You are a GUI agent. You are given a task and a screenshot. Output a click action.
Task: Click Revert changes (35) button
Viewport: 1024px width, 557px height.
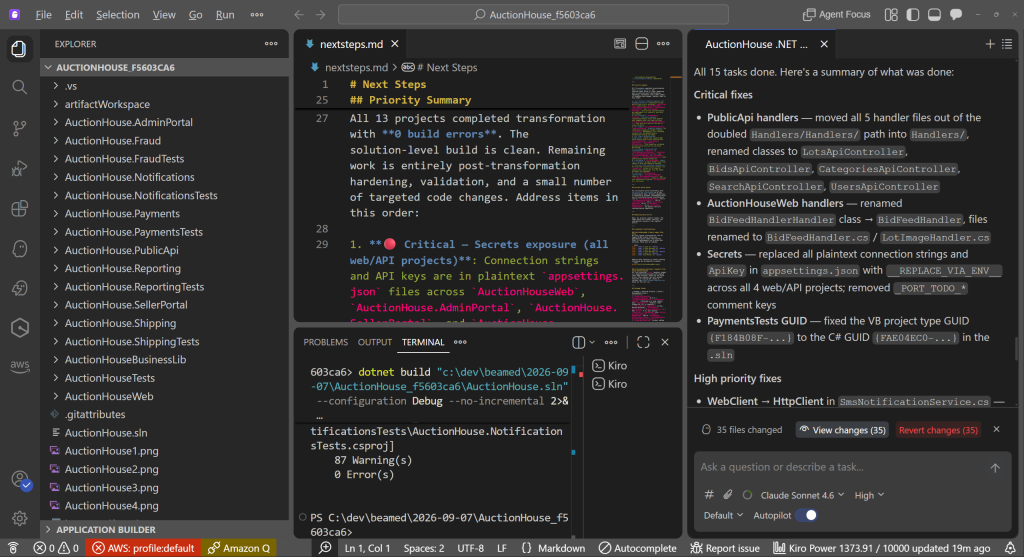(x=938, y=430)
